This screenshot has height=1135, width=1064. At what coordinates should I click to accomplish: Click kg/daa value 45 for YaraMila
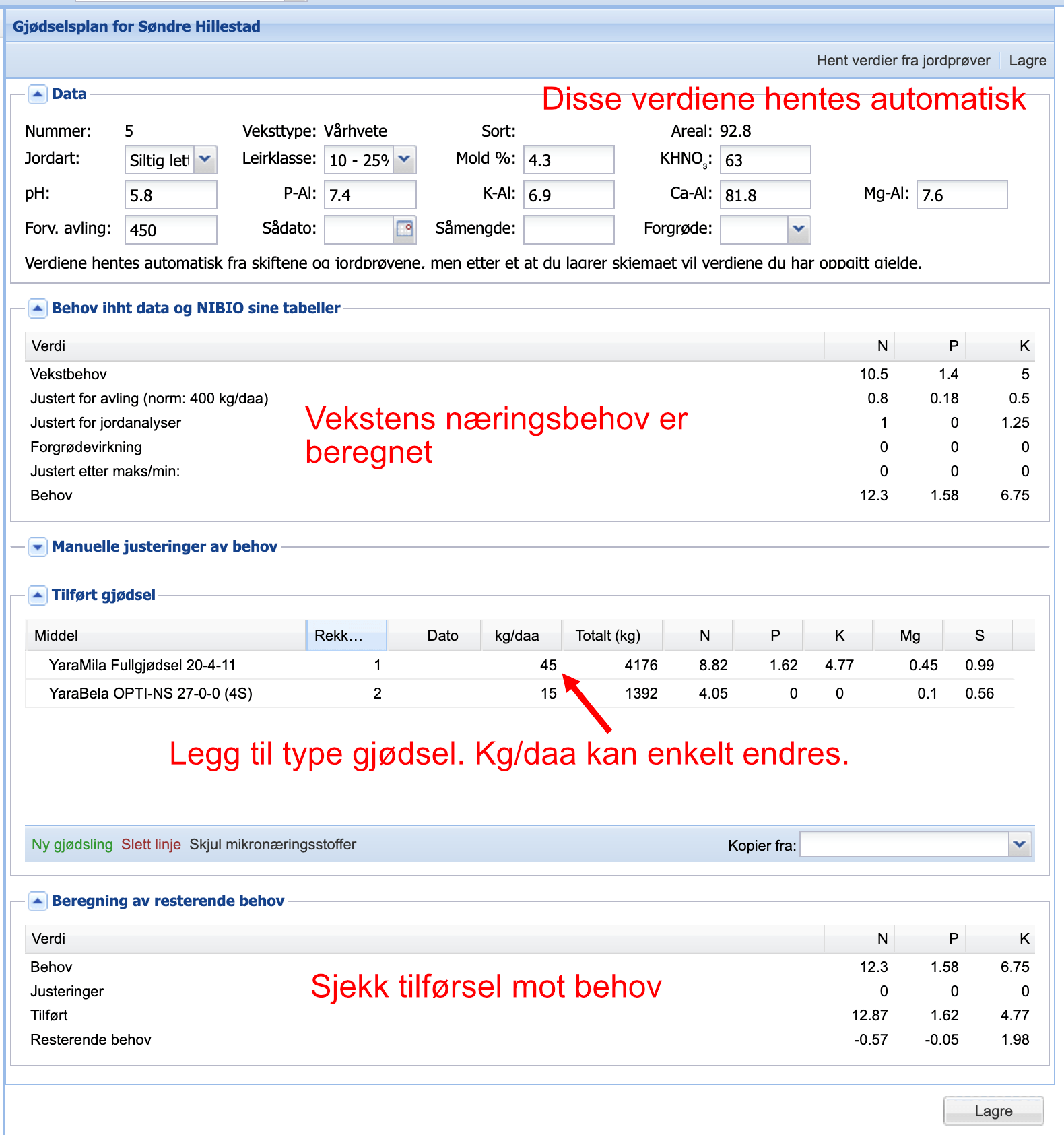click(548, 666)
